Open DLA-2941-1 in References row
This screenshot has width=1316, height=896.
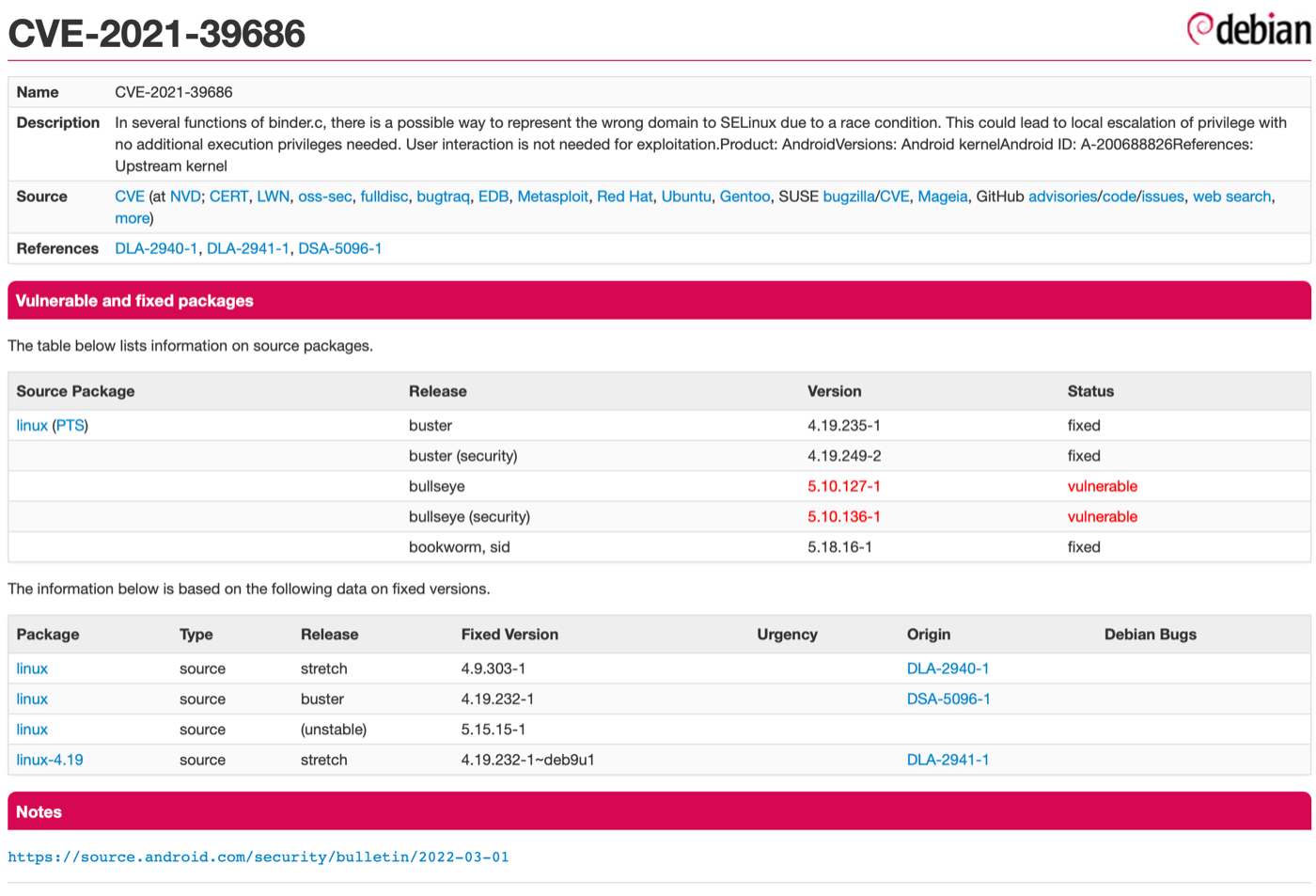click(x=248, y=248)
